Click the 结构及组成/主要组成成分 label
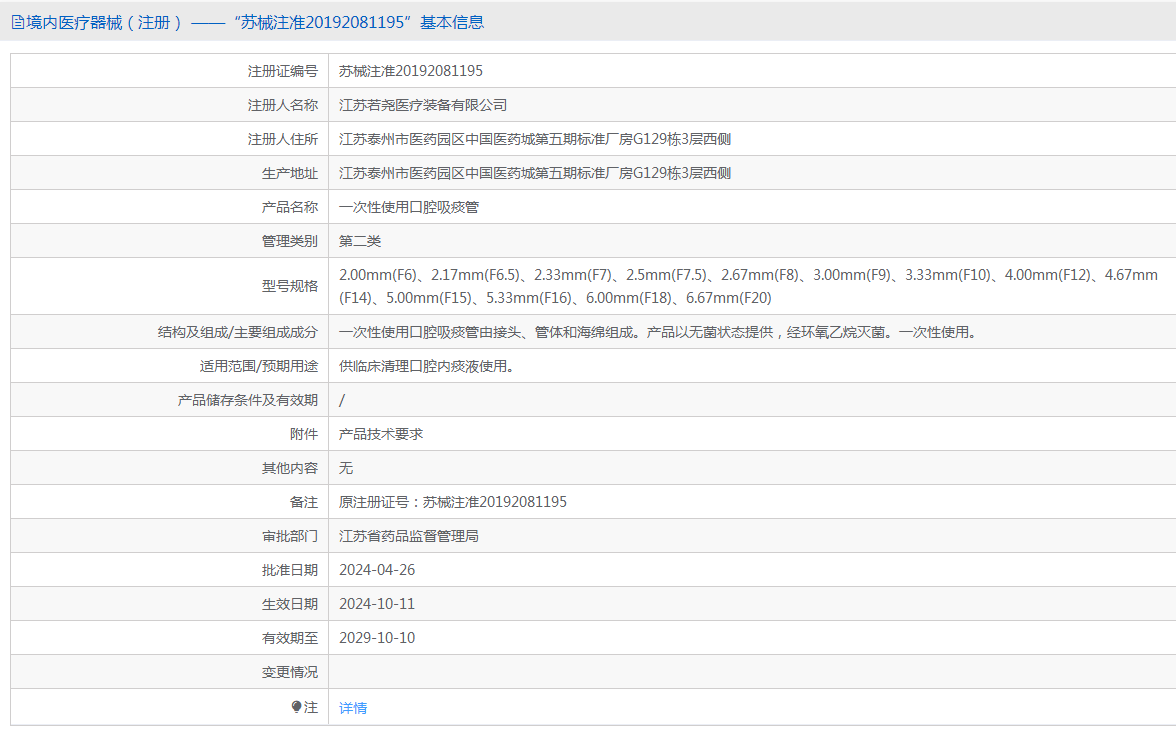Viewport: 1176px width, 729px height. pyautogui.click(x=238, y=332)
